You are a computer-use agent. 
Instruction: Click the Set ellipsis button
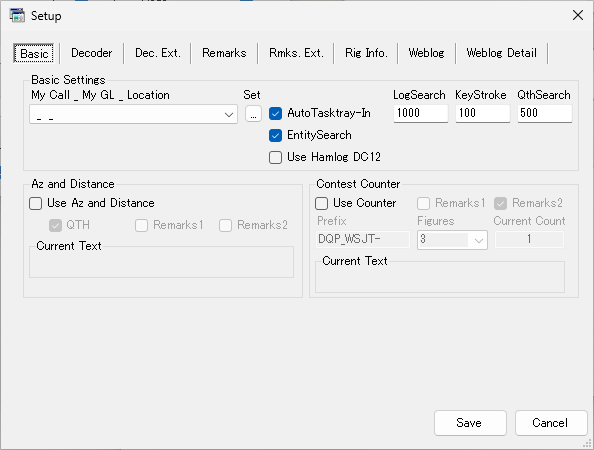coord(253,114)
